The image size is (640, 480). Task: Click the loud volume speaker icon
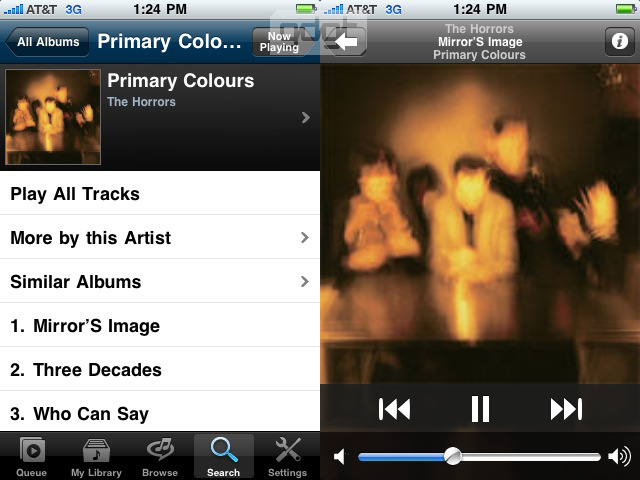(x=619, y=456)
